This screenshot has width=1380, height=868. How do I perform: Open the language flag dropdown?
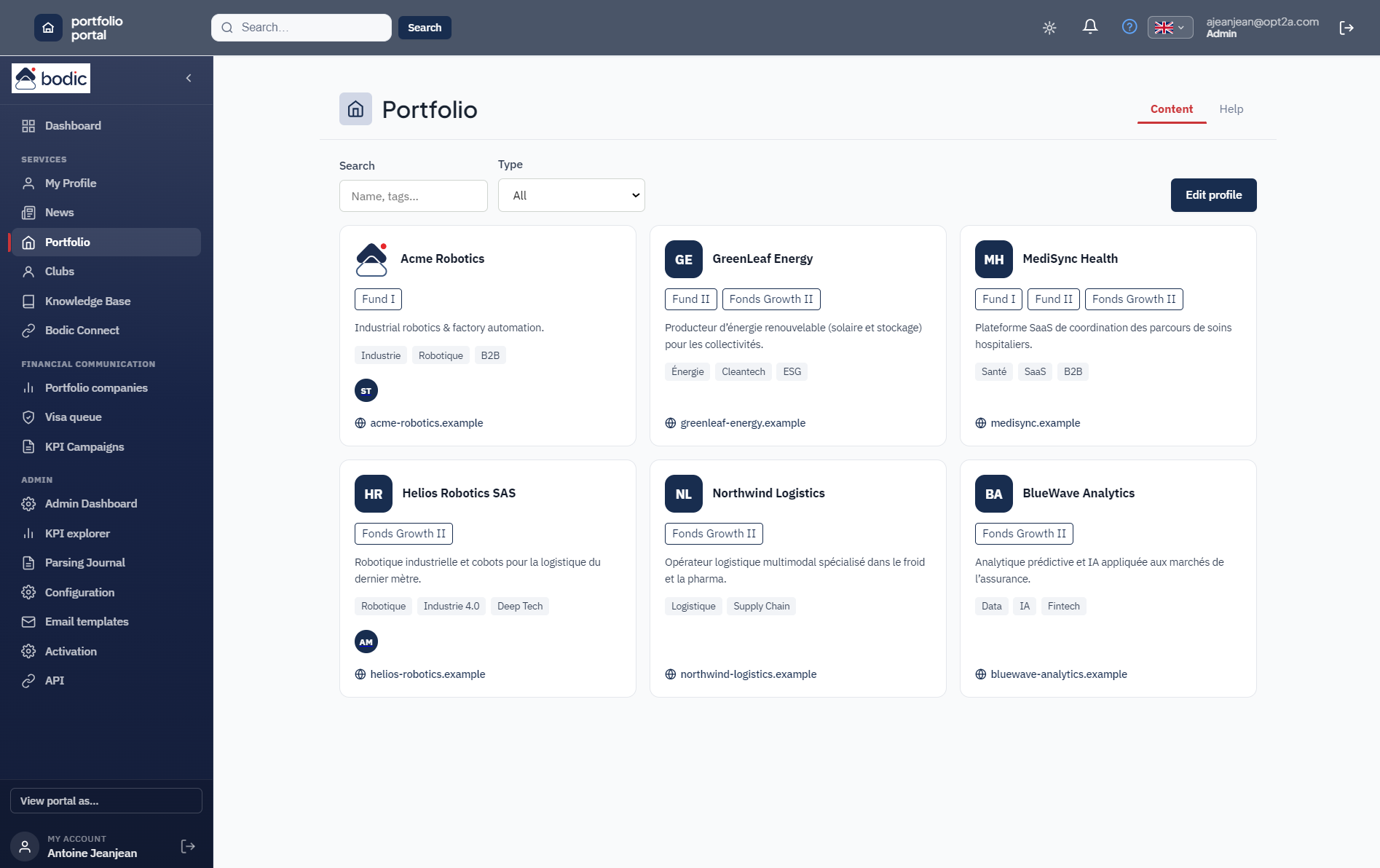[x=1170, y=28]
